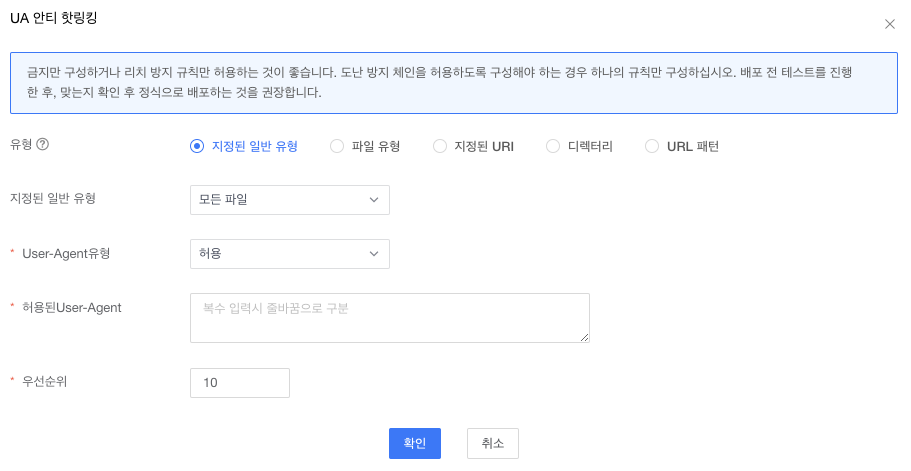Choose the 지정된 URI radio option

440,146
